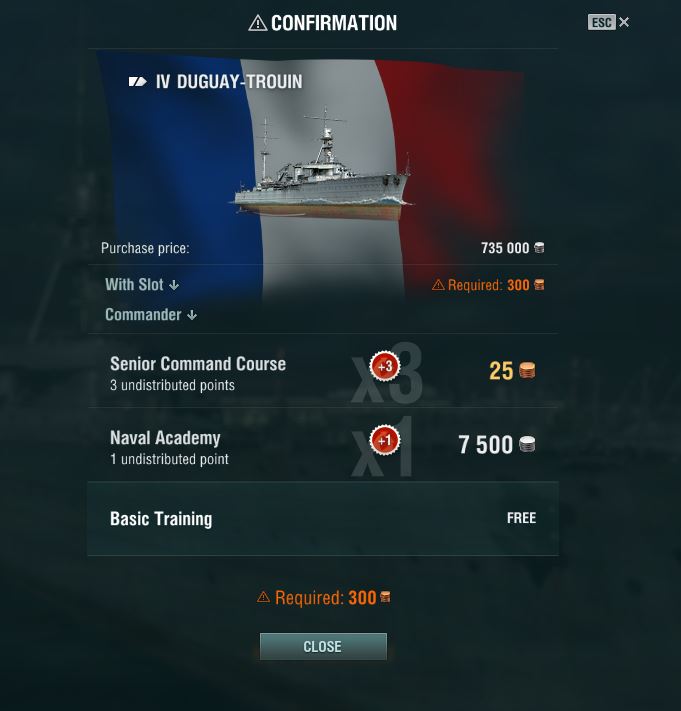Viewport: 681px width, 711px height.
Task: Click the CLOSE button
Action: point(323,646)
